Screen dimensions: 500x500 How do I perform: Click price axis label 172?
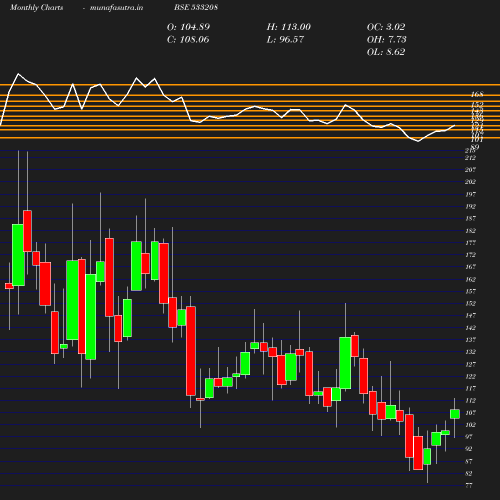point(470,255)
